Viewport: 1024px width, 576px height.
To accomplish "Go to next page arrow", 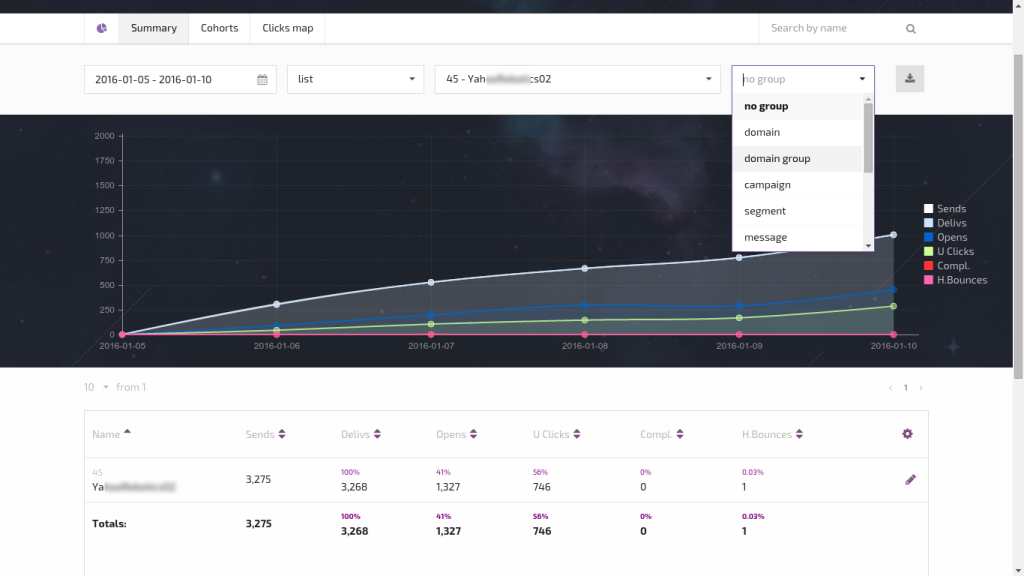I will coord(921,388).
